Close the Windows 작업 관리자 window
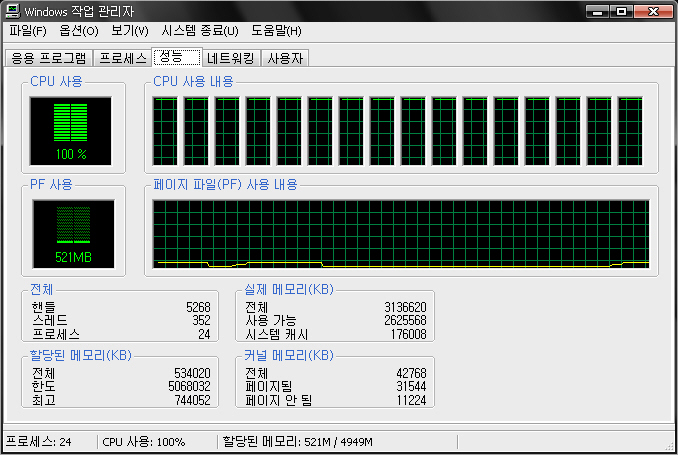The width and height of the screenshot is (678, 455). 653,11
